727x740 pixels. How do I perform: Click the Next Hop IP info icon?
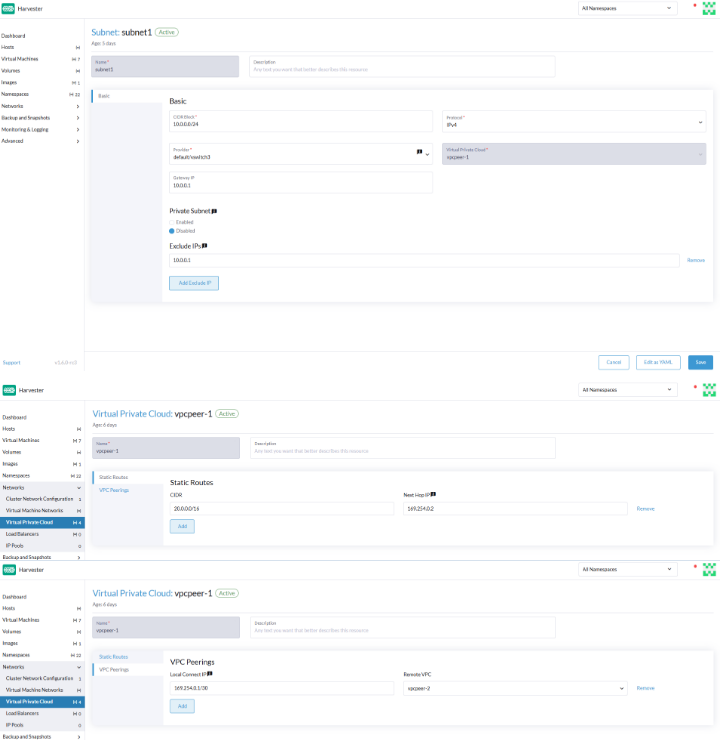pyautogui.click(x=433, y=494)
